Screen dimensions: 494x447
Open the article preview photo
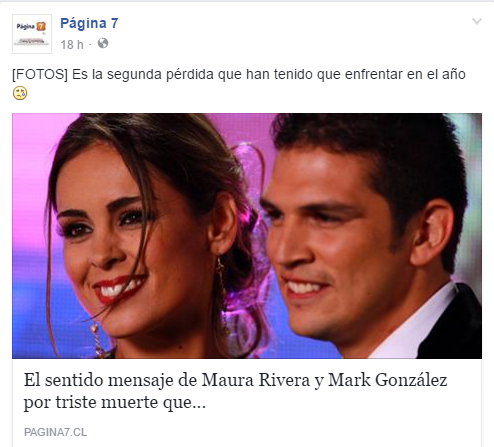pyautogui.click(x=247, y=236)
